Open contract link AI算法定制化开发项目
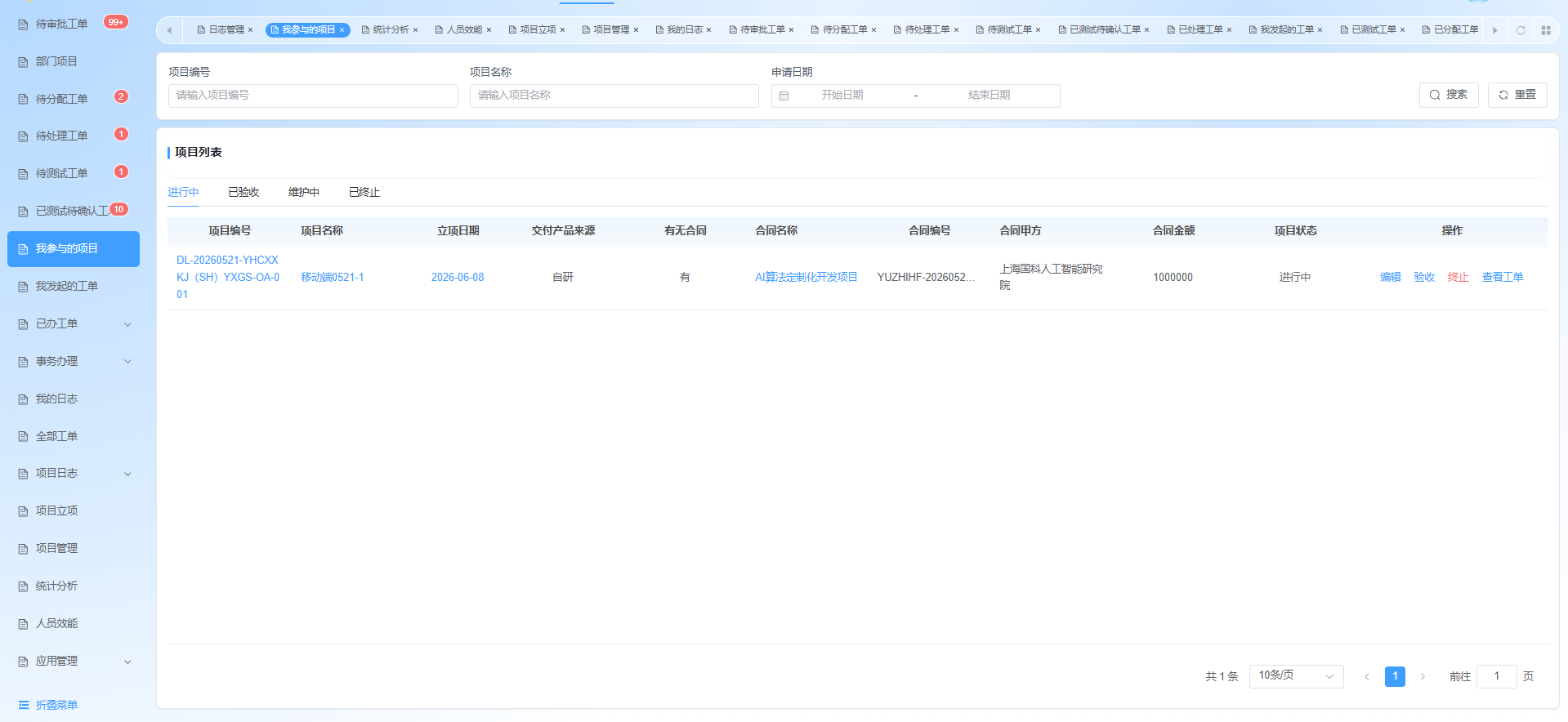The width and height of the screenshot is (1568, 722). [x=806, y=278]
